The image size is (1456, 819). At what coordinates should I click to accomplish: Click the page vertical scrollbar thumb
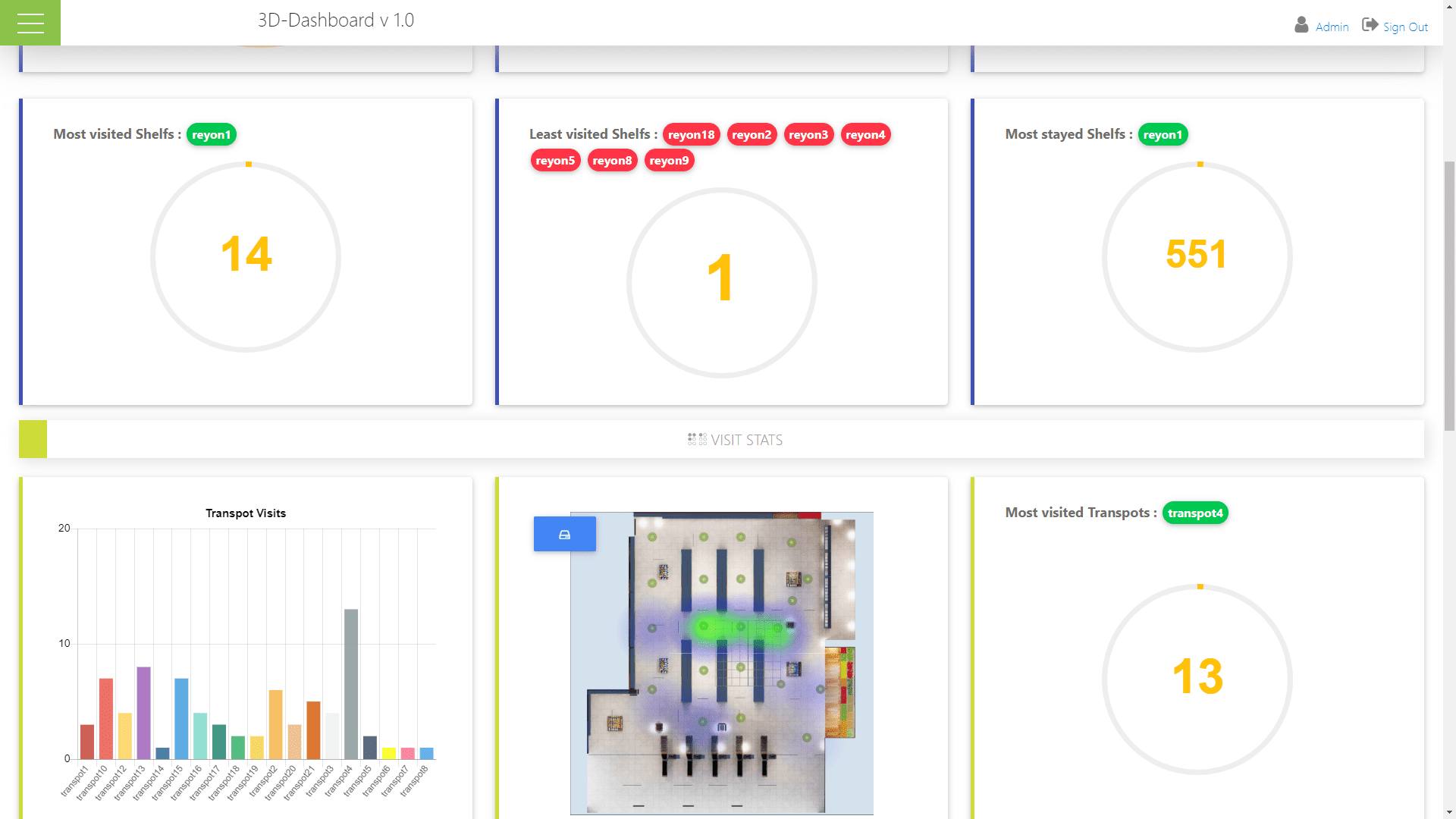1449,296
